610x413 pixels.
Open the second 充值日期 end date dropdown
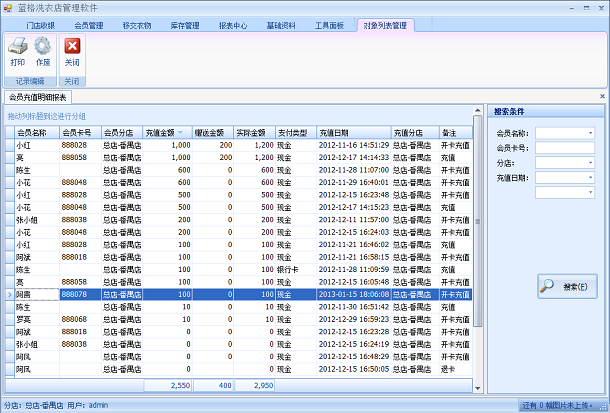590,192
